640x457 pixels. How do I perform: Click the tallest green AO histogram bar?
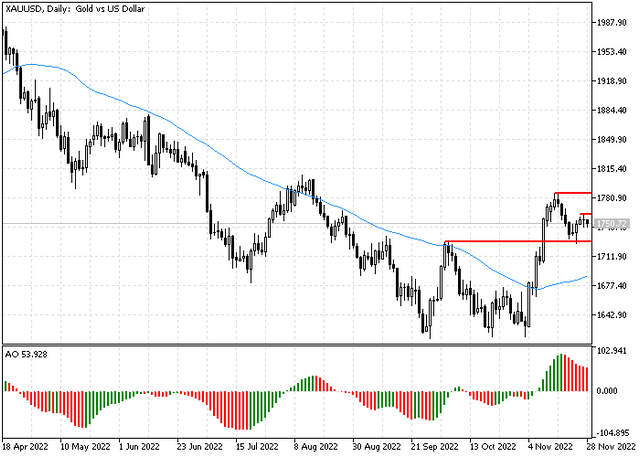point(560,373)
